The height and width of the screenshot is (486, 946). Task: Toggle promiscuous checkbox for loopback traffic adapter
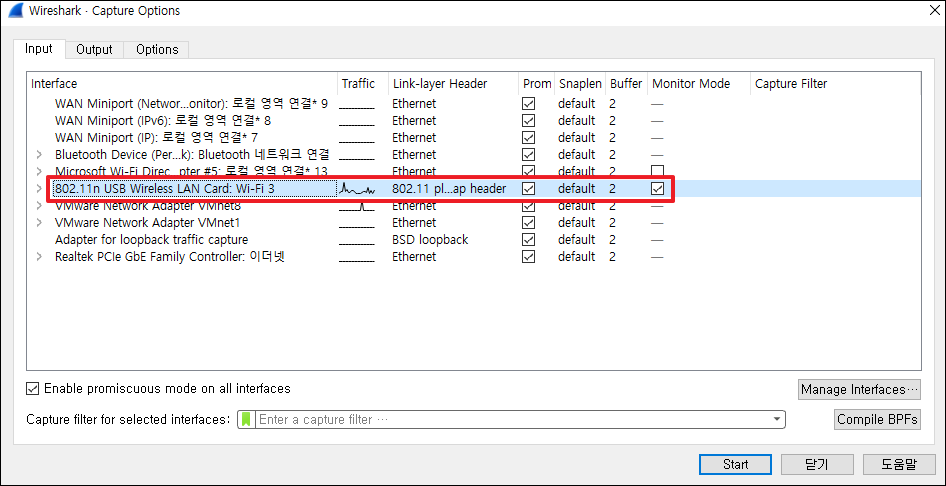tap(529, 239)
